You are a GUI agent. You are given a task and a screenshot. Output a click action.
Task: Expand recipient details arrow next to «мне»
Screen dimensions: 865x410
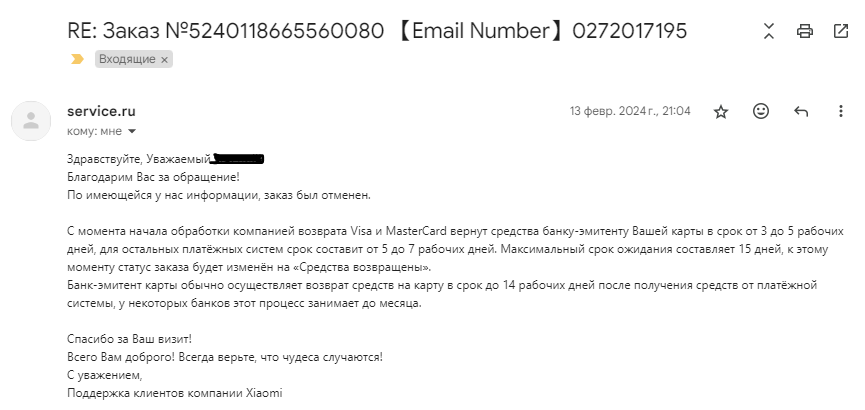coord(131,131)
